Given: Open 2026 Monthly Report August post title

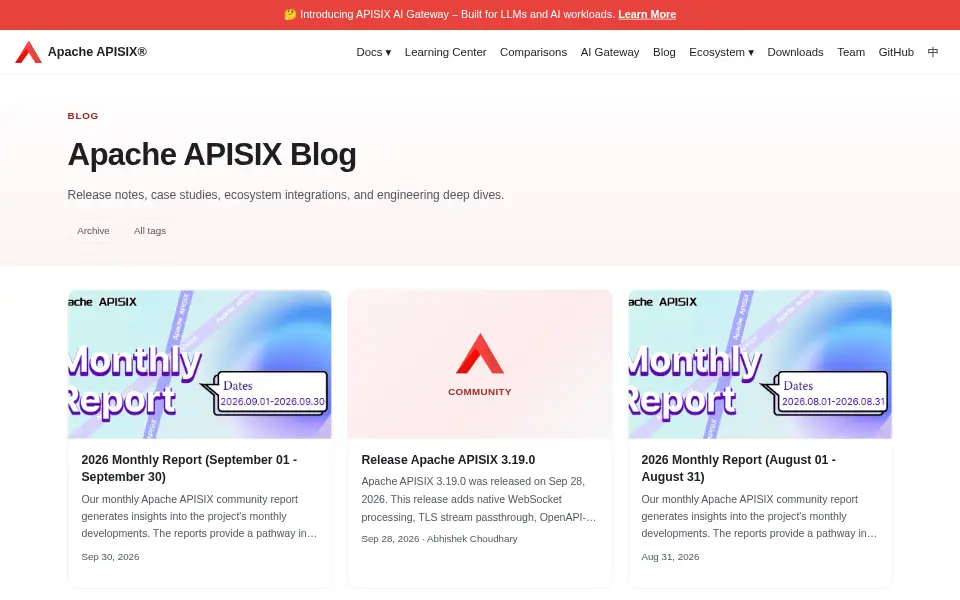Looking at the screenshot, I should coord(738,468).
